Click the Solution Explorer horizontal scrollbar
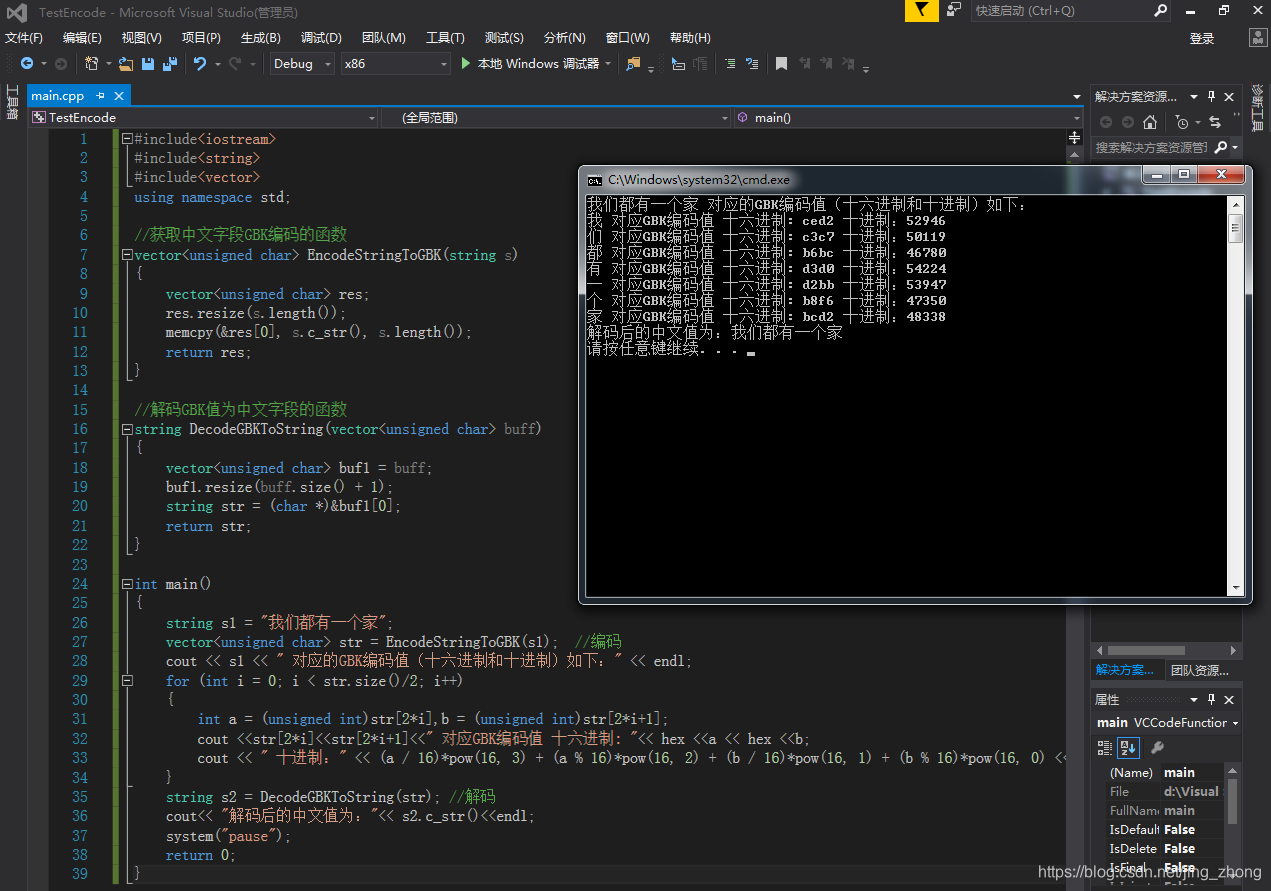Screen dimensions: 1271x891 coord(1165,650)
